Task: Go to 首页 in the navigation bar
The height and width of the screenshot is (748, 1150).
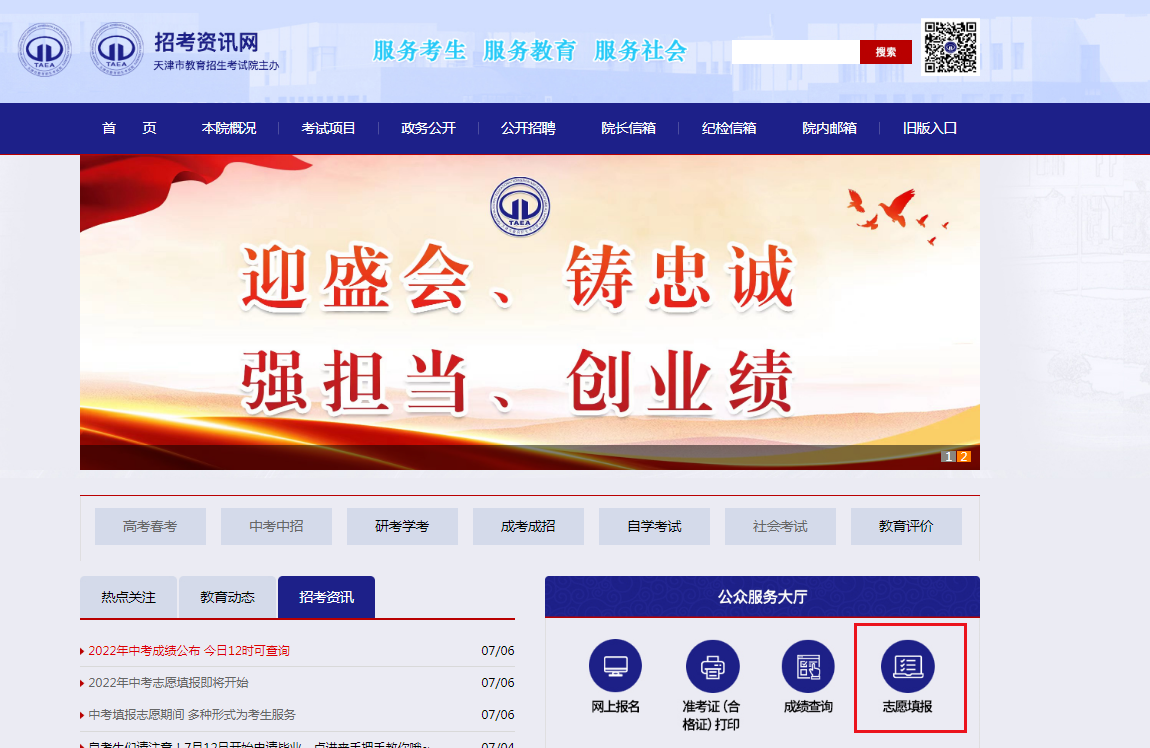Action: coord(129,128)
